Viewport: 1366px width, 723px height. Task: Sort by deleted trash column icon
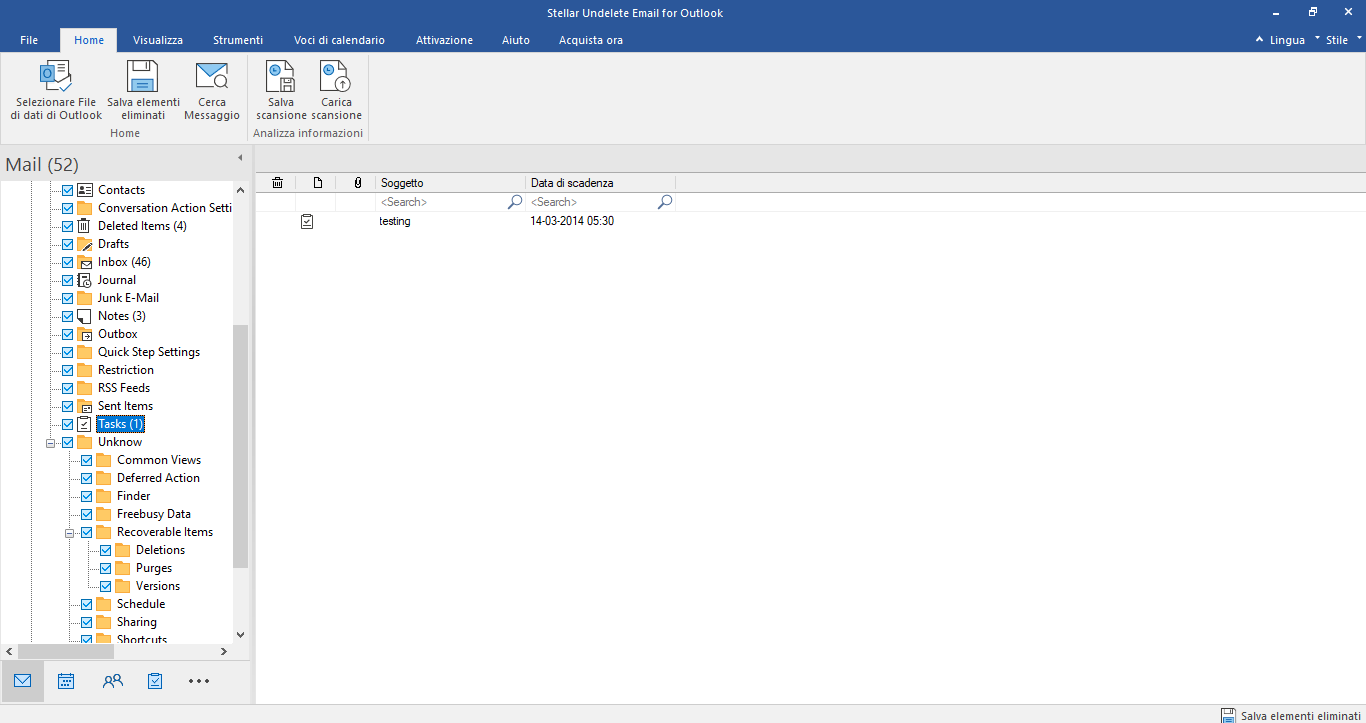(277, 183)
